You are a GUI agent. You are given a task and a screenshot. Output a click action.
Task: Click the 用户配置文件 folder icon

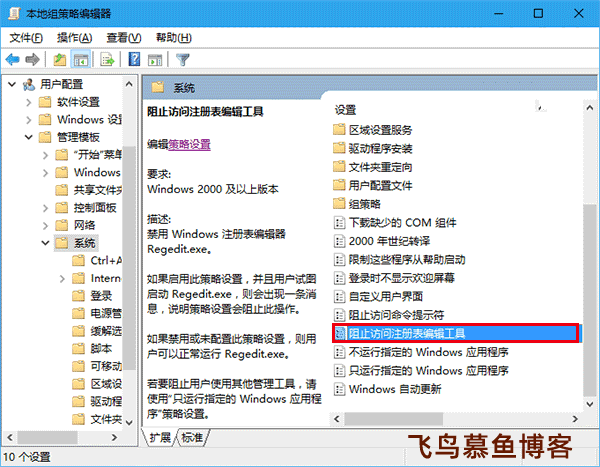tap(339, 185)
